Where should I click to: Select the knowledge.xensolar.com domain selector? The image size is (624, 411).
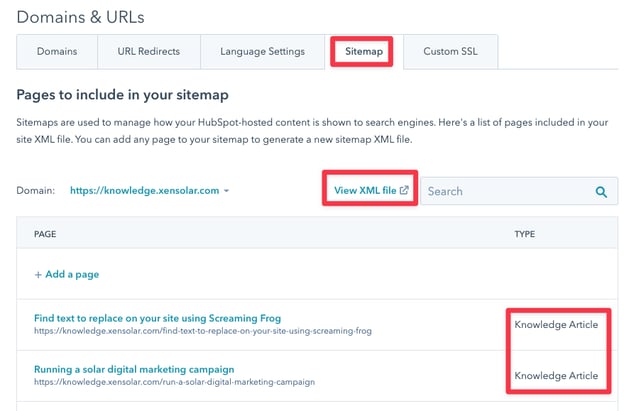click(144, 190)
